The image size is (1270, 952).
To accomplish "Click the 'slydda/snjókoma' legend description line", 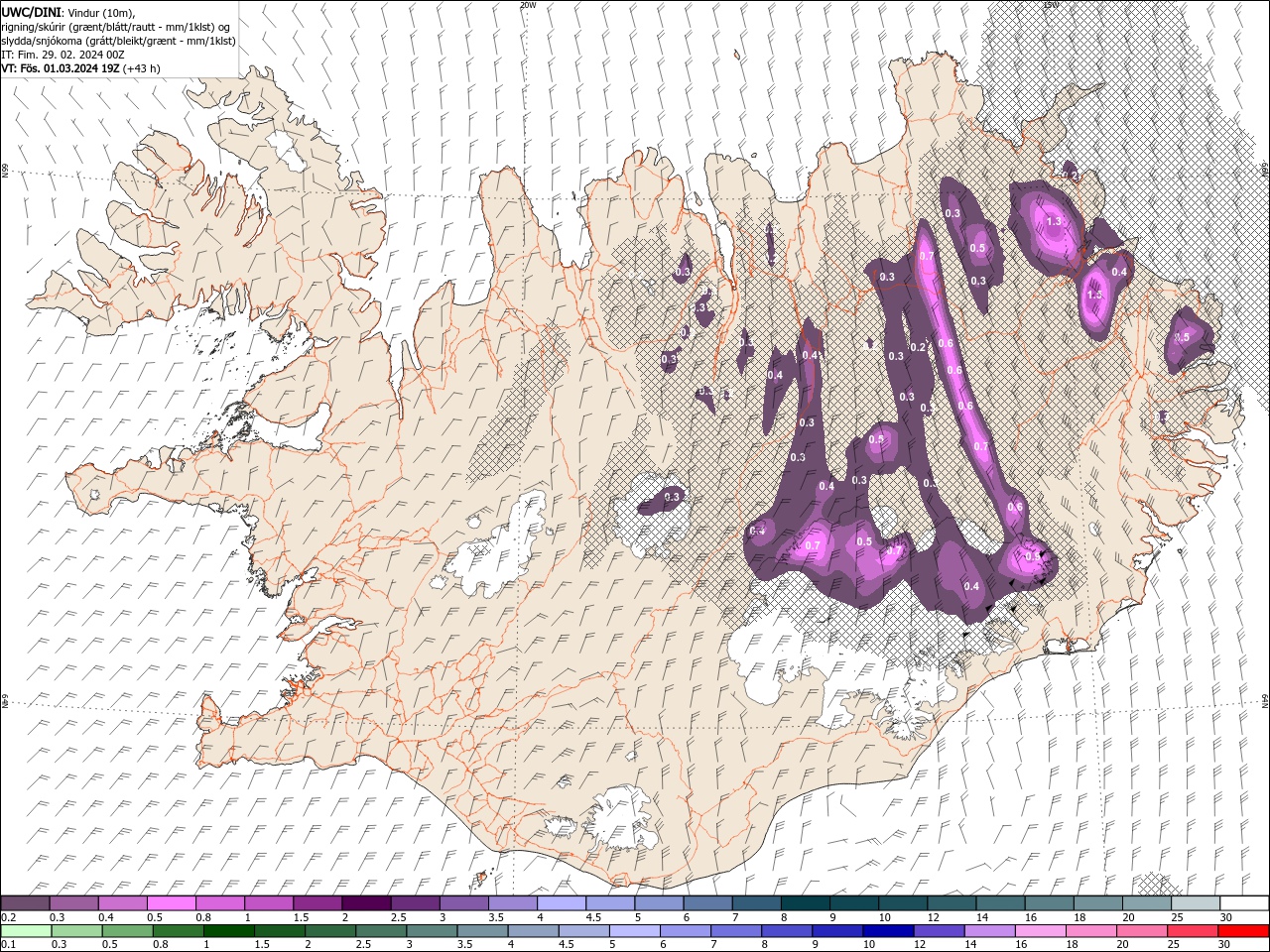I will 119,41.
